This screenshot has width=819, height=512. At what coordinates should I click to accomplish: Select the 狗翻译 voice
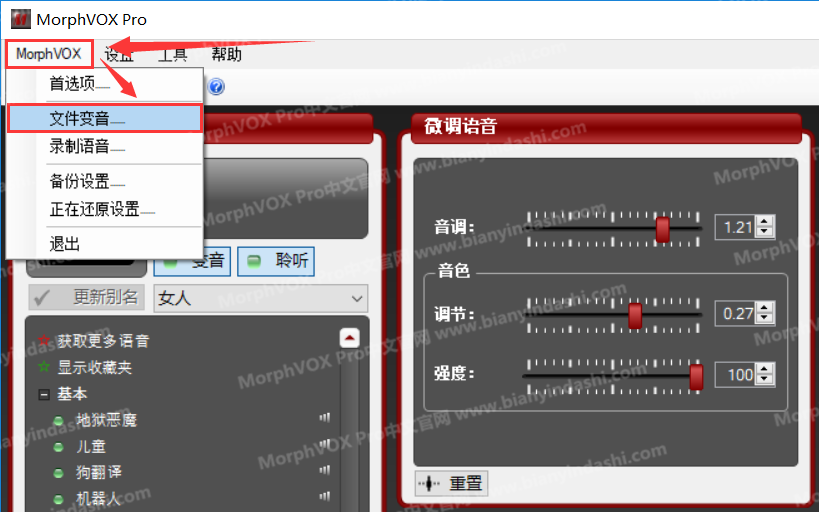pos(99,472)
